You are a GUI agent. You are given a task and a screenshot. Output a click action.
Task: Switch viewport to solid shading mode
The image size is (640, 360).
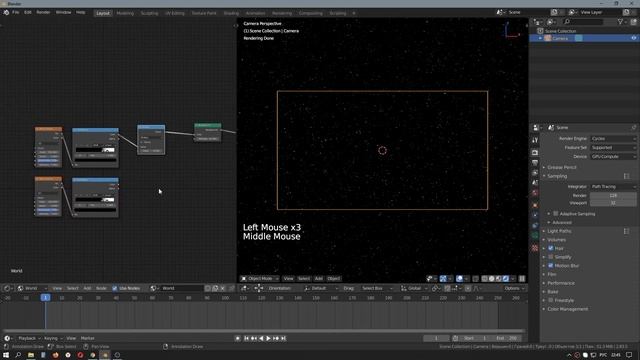coord(491,279)
